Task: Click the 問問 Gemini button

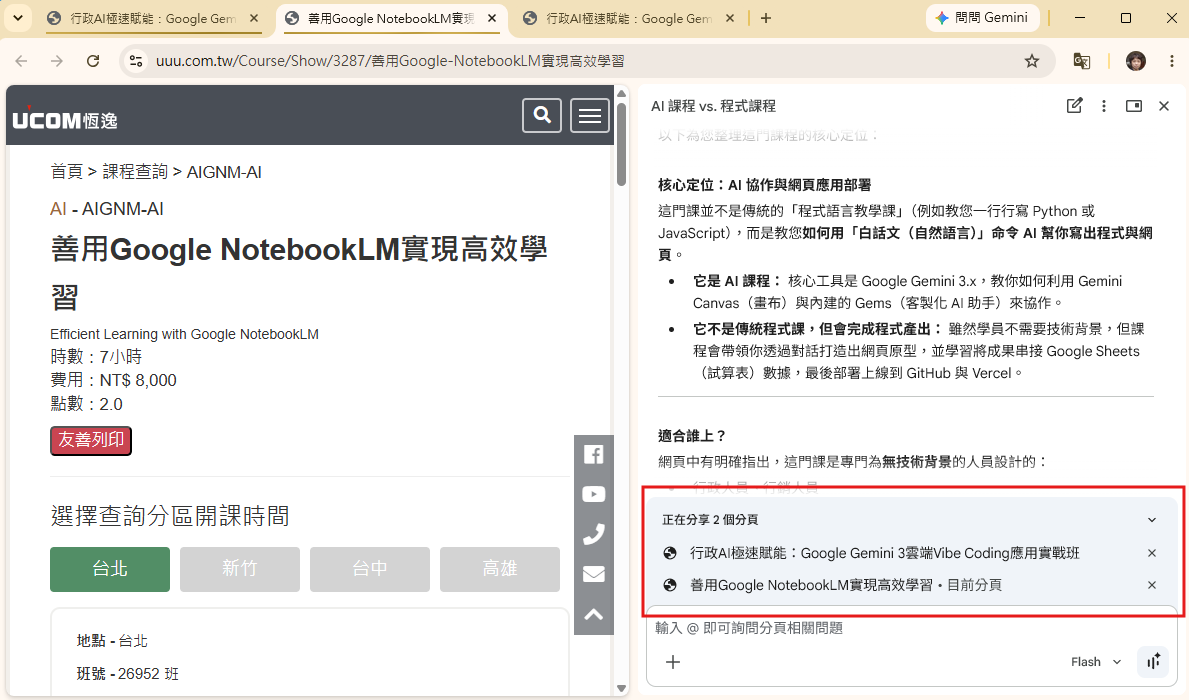Action: (x=982, y=17)
